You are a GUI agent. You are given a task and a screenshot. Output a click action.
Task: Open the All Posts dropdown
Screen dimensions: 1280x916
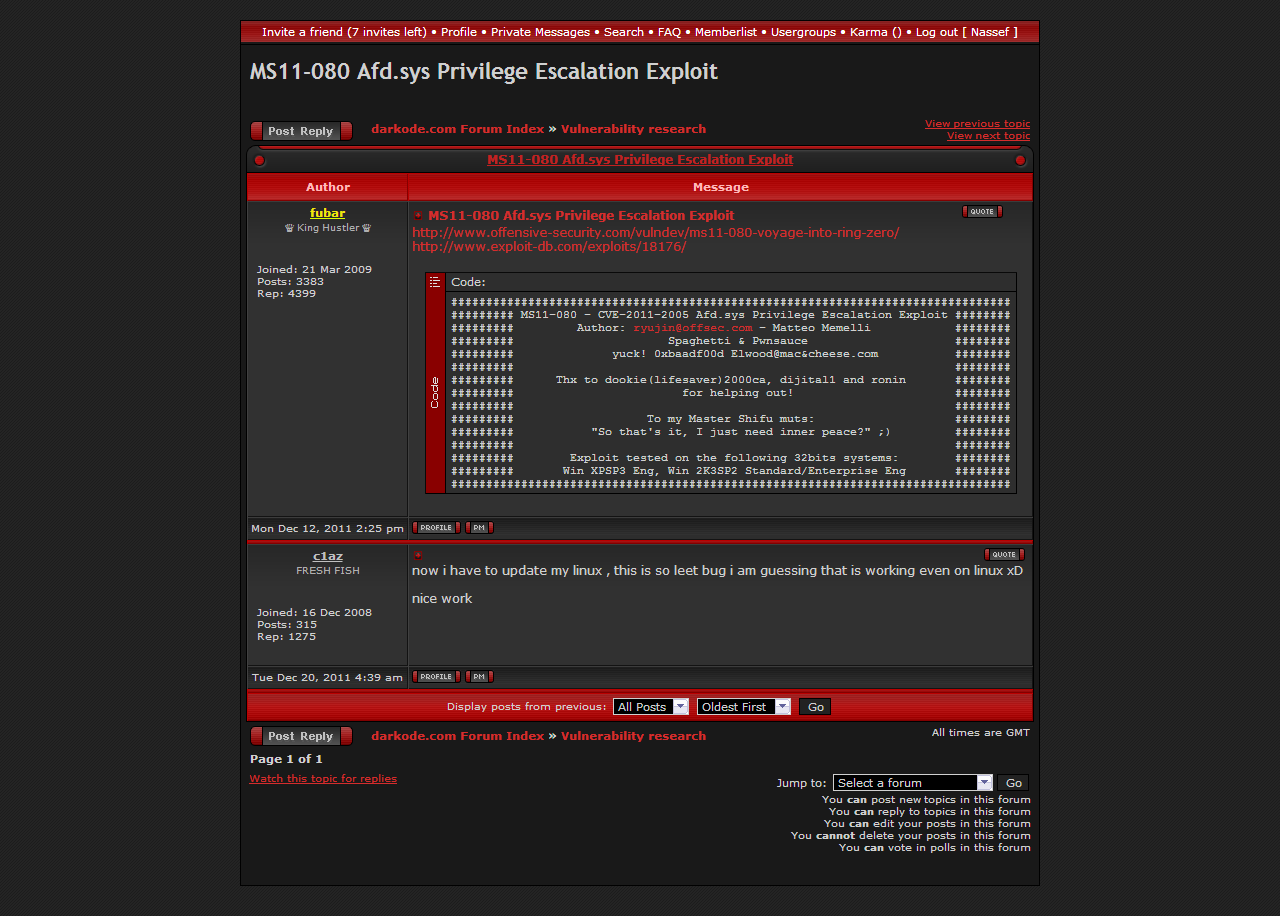click(651, 707)
